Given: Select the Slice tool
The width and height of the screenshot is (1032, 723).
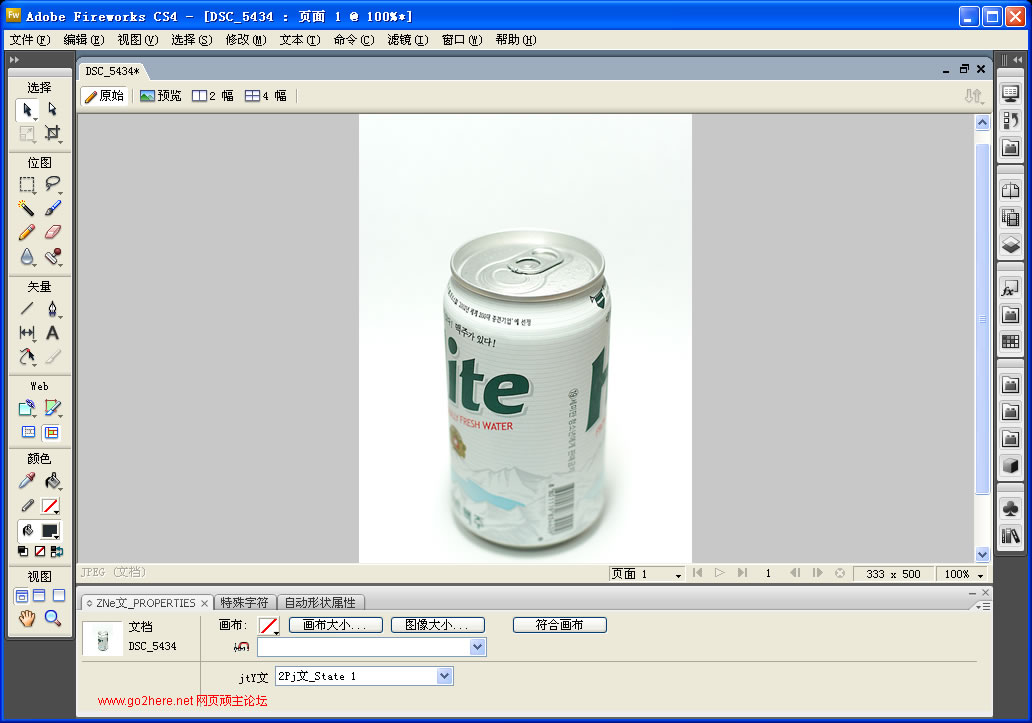Looking at the screenshot, I should pos(53,409).
